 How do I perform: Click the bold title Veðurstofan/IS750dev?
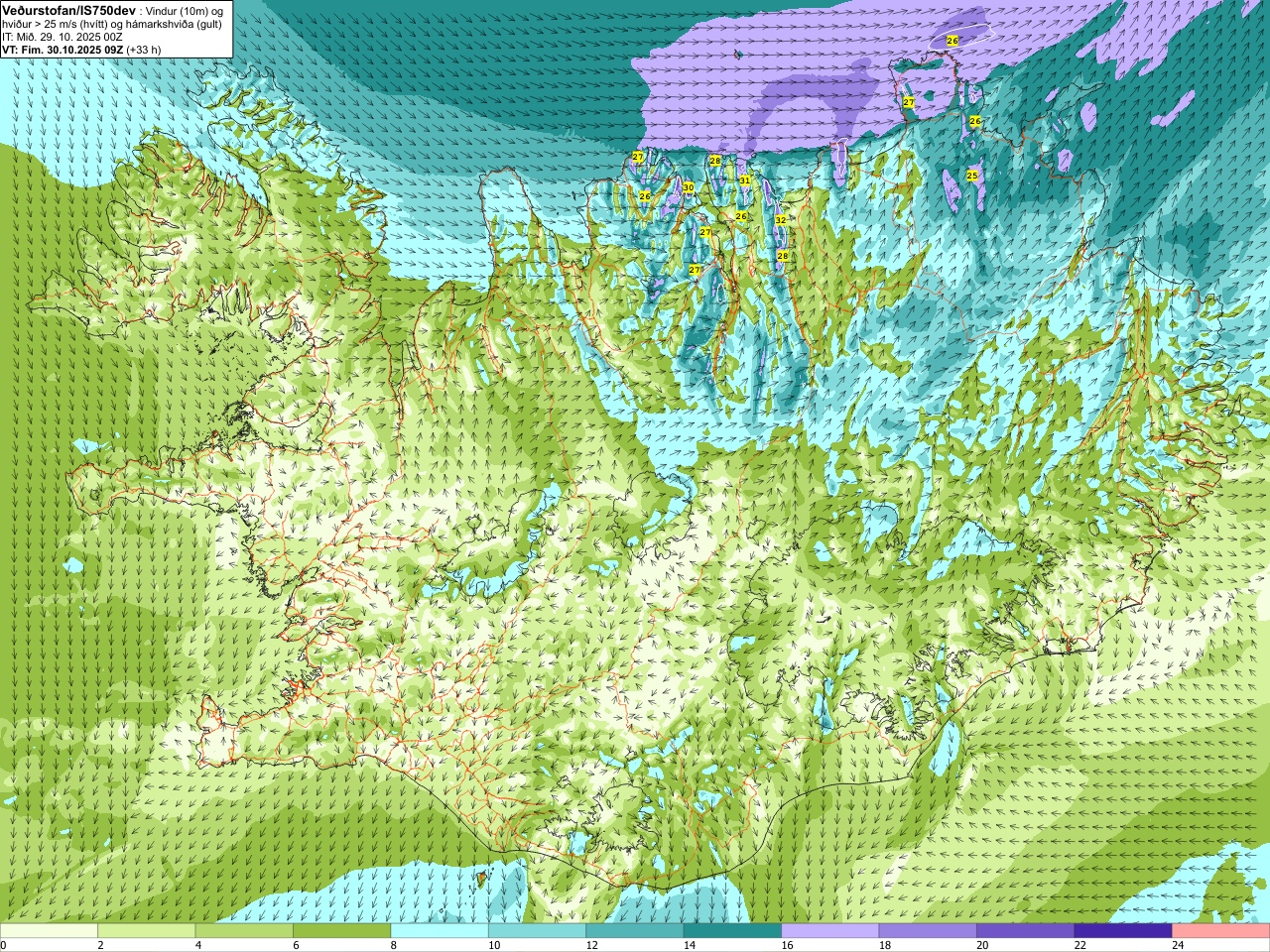click(69, 9)
